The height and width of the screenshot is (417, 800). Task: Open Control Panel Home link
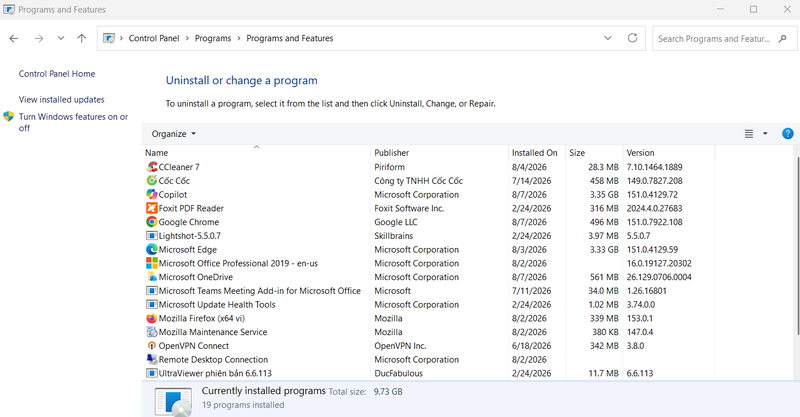[x=57, y=74]
